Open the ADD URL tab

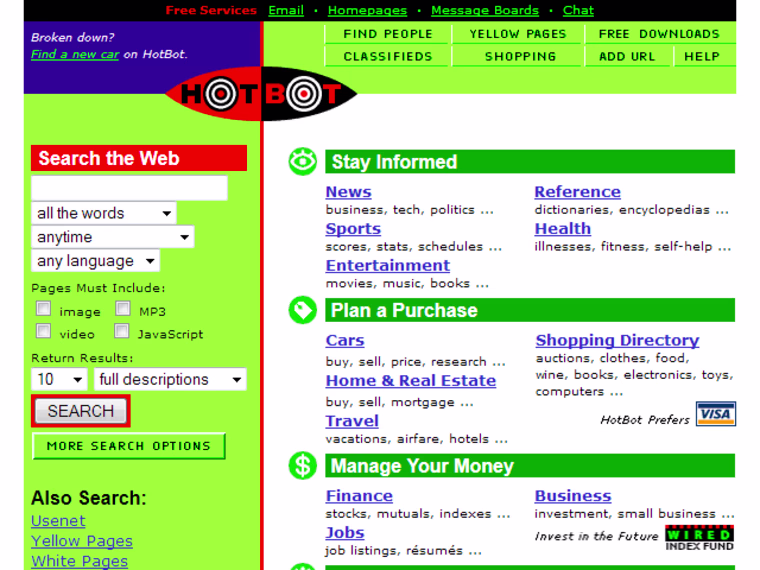tap(627, 56)
